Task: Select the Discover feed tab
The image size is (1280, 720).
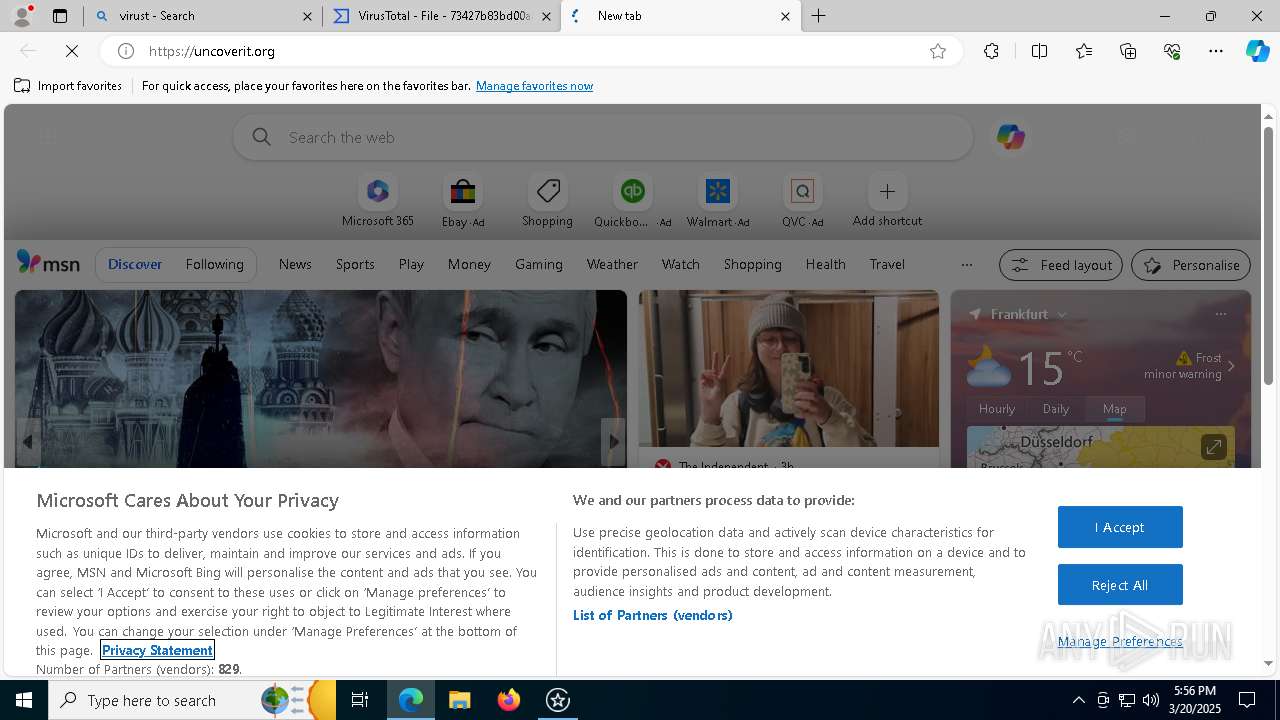Action: pyautogui.click(x=135, y=264)
